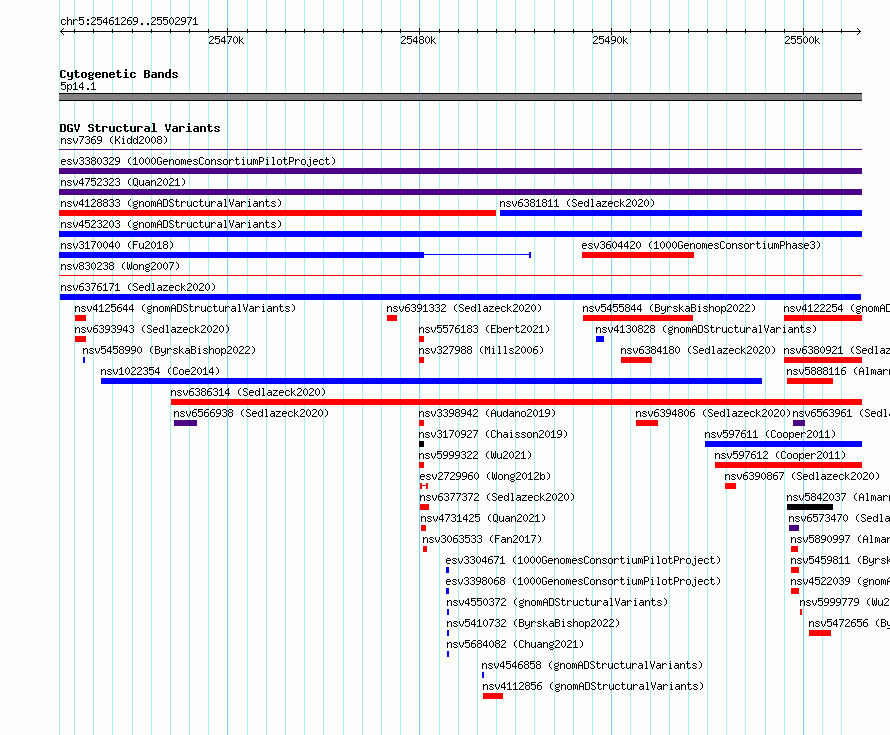
Task: Click the nsv6394806 red glyph
Action: coord(647,423)
